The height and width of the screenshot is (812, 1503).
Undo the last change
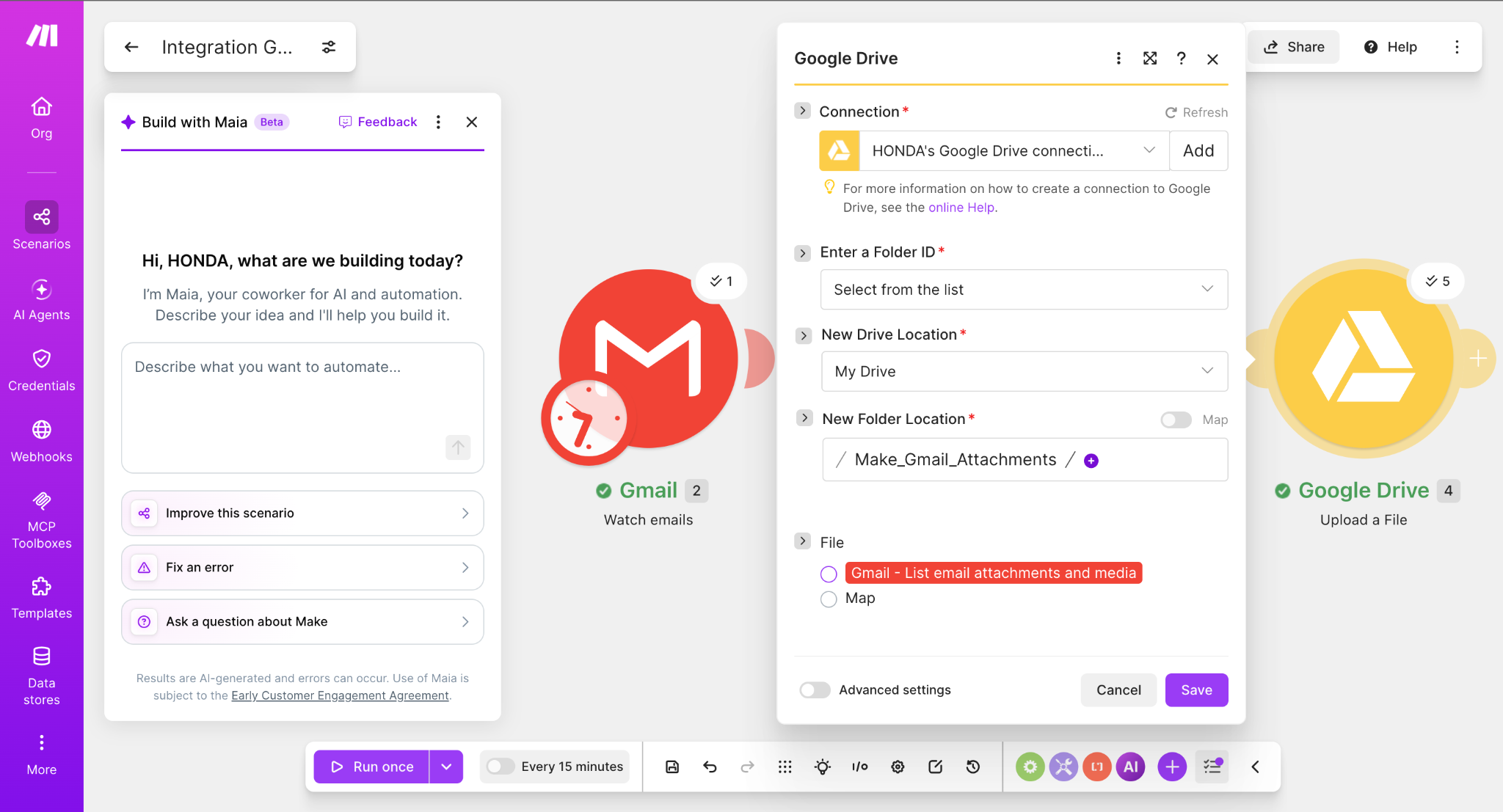(710, 767)
